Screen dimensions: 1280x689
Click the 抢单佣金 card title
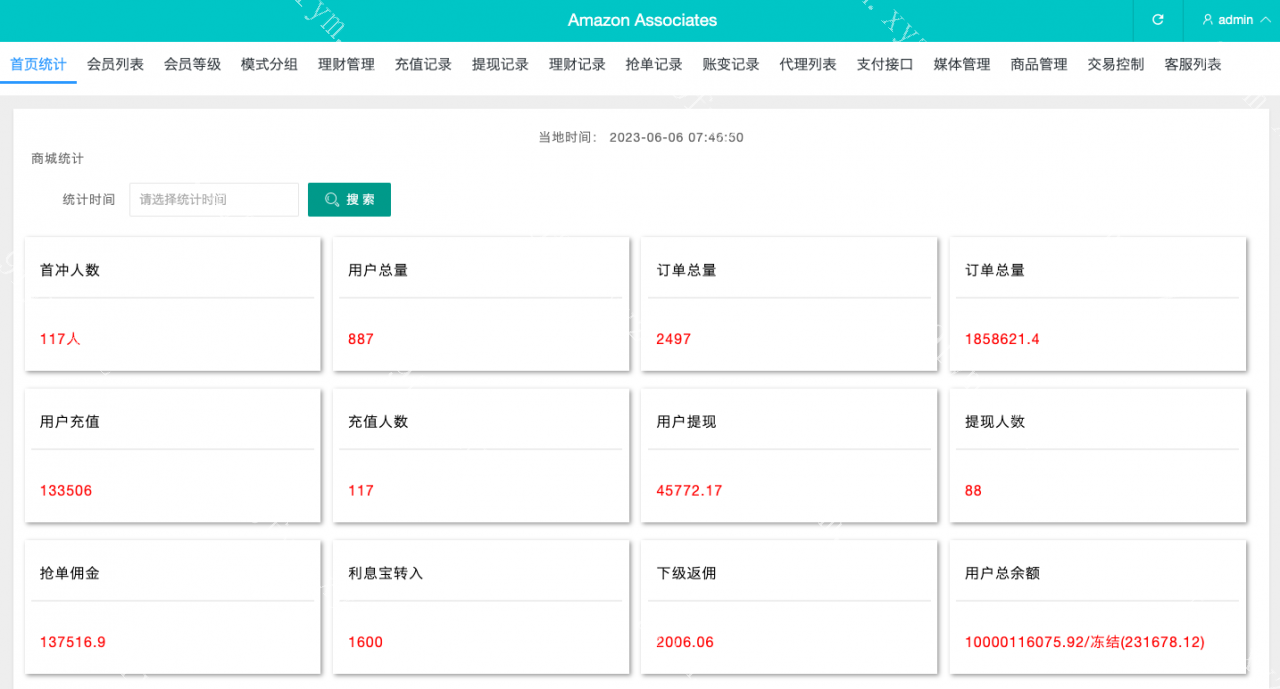tap(70, 574)
